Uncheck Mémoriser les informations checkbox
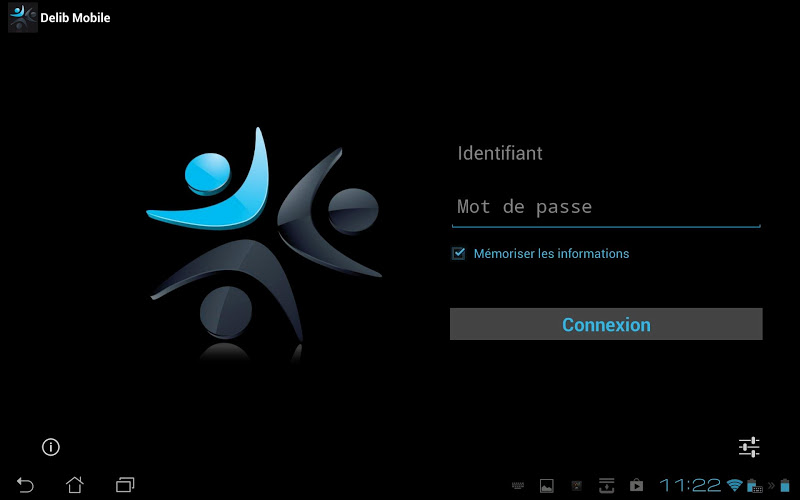The height and width of the screenshot is (500, 800). coord(458,253)
